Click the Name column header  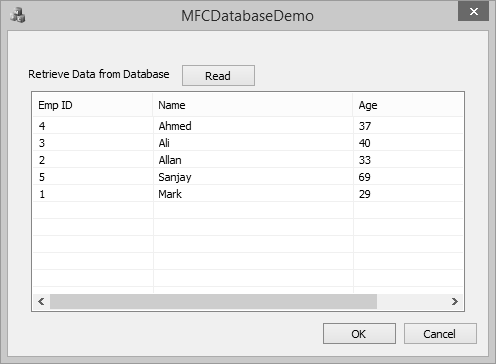tap(253, 105)
